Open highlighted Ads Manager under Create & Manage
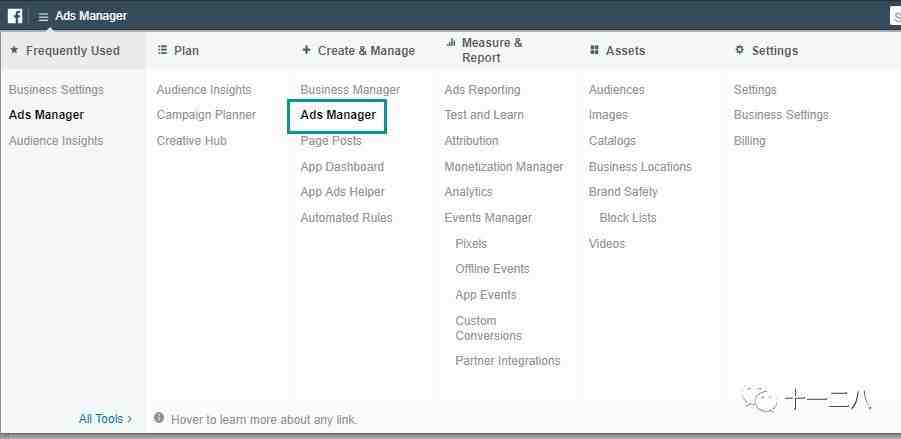This screenshot has width=901, height=439. coord(337,115)
